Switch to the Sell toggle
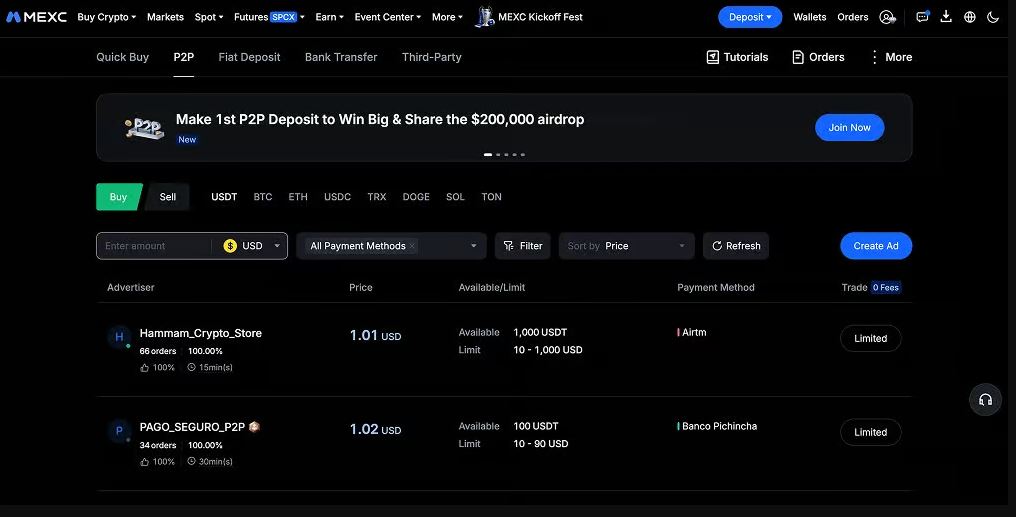The height and width of the screenshot is (517, 1016). click(x=167, y=197)
